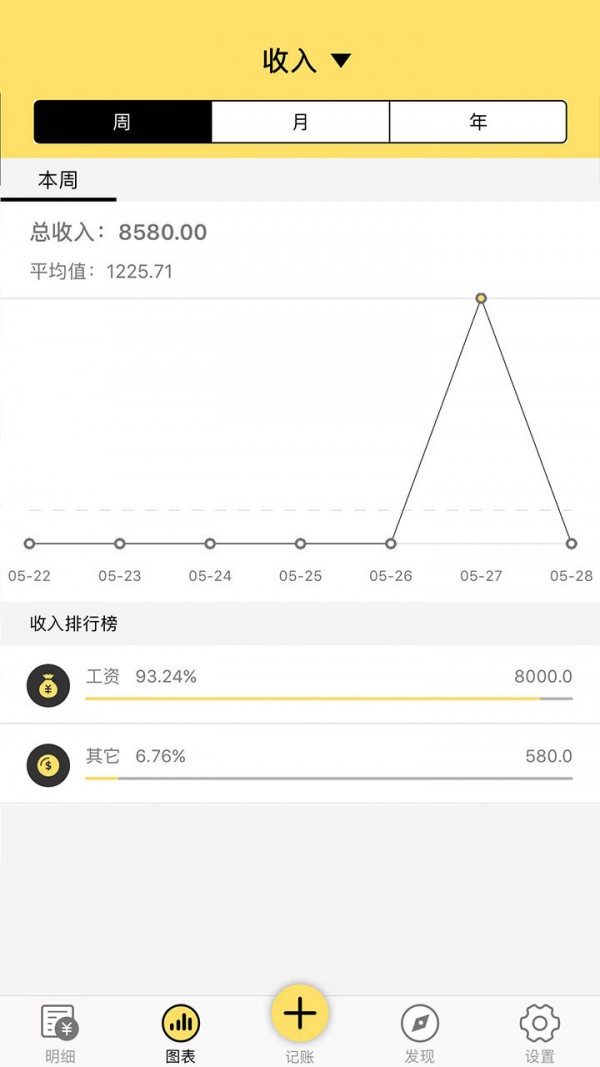Click the 其它 dollar coin icon
The width and height of the screenshot is (600, 1067).
click(x=48, y=765)
